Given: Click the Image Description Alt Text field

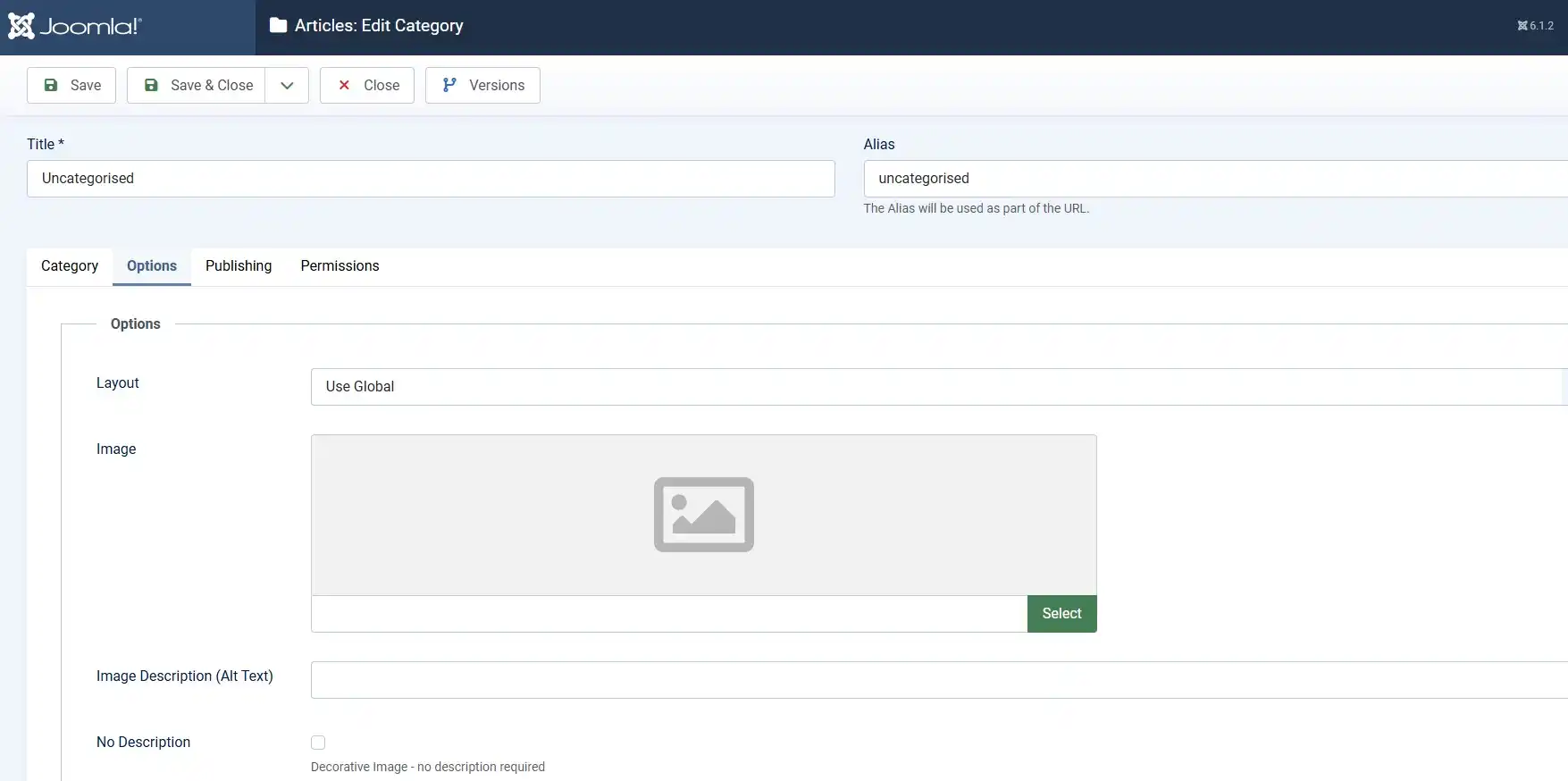Looking at the screenshot, I should tap(939, 680).
